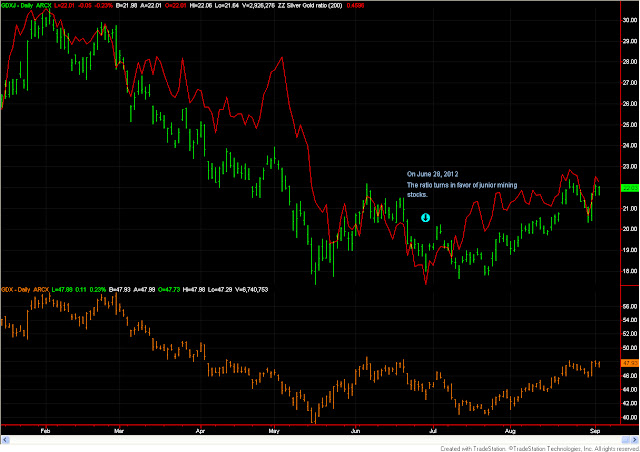Click the 30.00 price axis label
Viewport: 640px width, 452px height.
tap(630, 20)
